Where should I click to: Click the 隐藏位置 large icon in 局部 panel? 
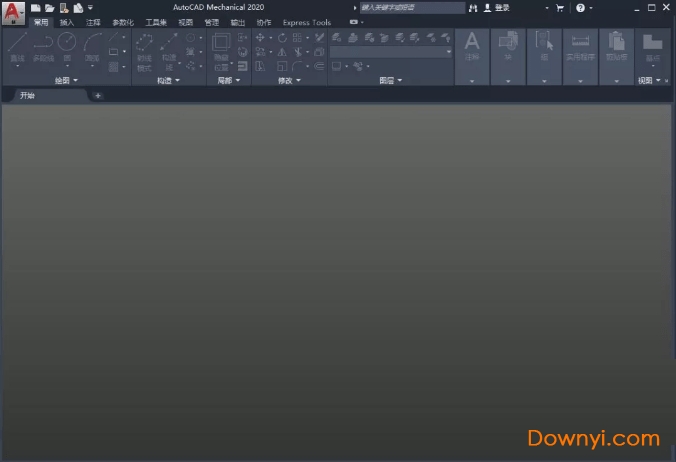[x=221, y=51]
